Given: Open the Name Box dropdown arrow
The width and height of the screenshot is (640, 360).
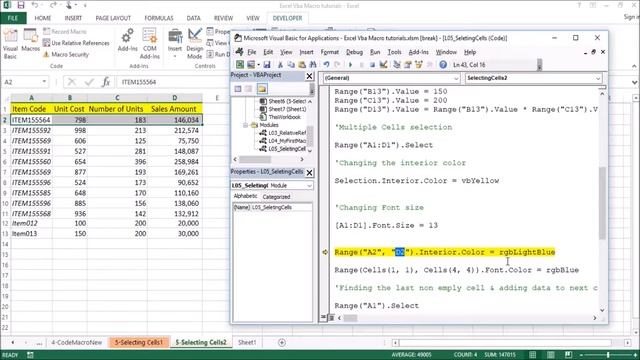Looking at the screenshot, I should (x=44, y=82).
